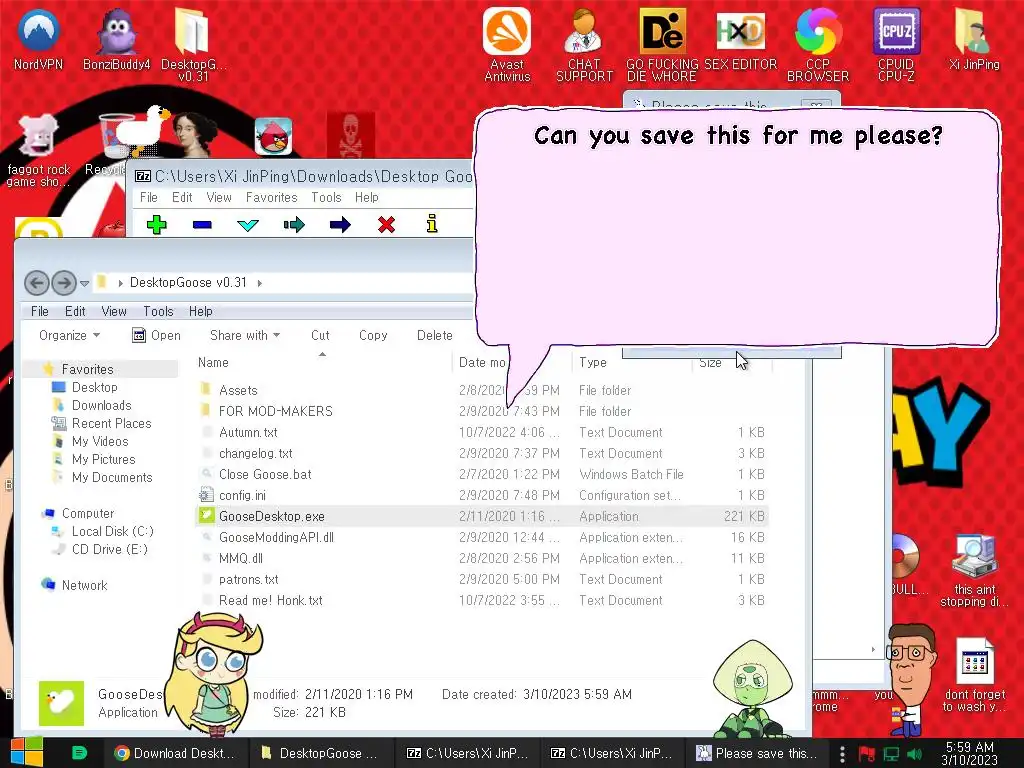
Task: Open the Angry Birds desktop icon
Action: point(273,136)
